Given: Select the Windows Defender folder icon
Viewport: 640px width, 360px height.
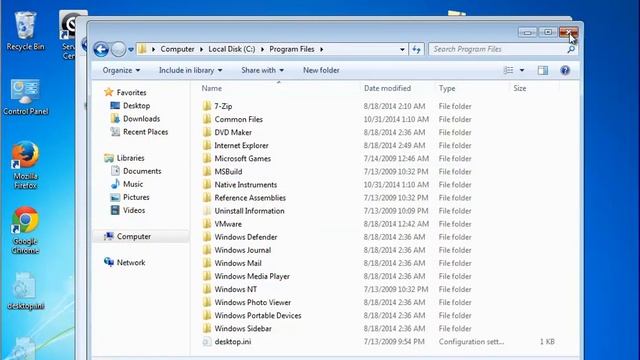Looking at the screenshot, I should [207, 237].
